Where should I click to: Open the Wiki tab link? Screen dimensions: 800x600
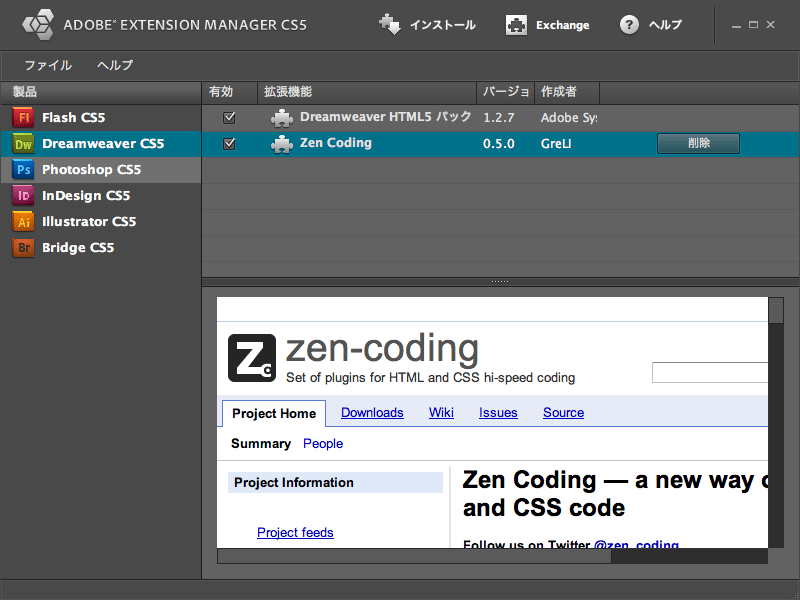point(441,412)
